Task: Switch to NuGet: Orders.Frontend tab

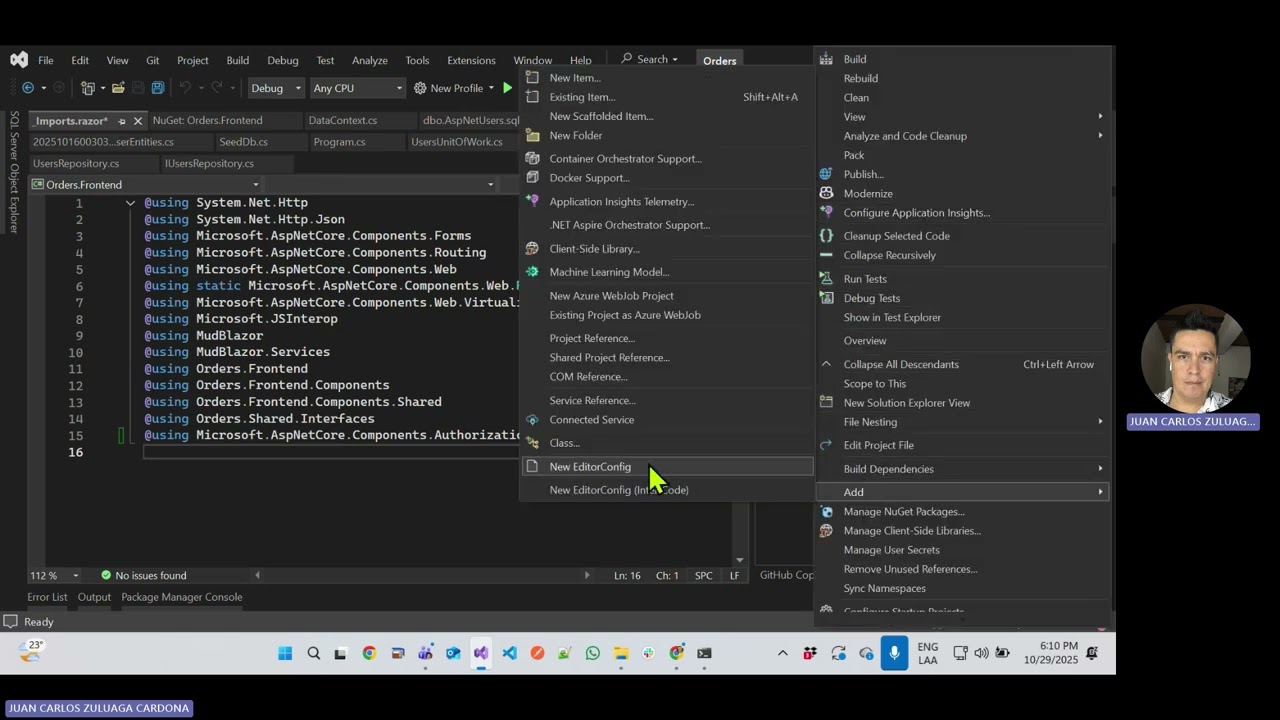Action: point(207,121)
